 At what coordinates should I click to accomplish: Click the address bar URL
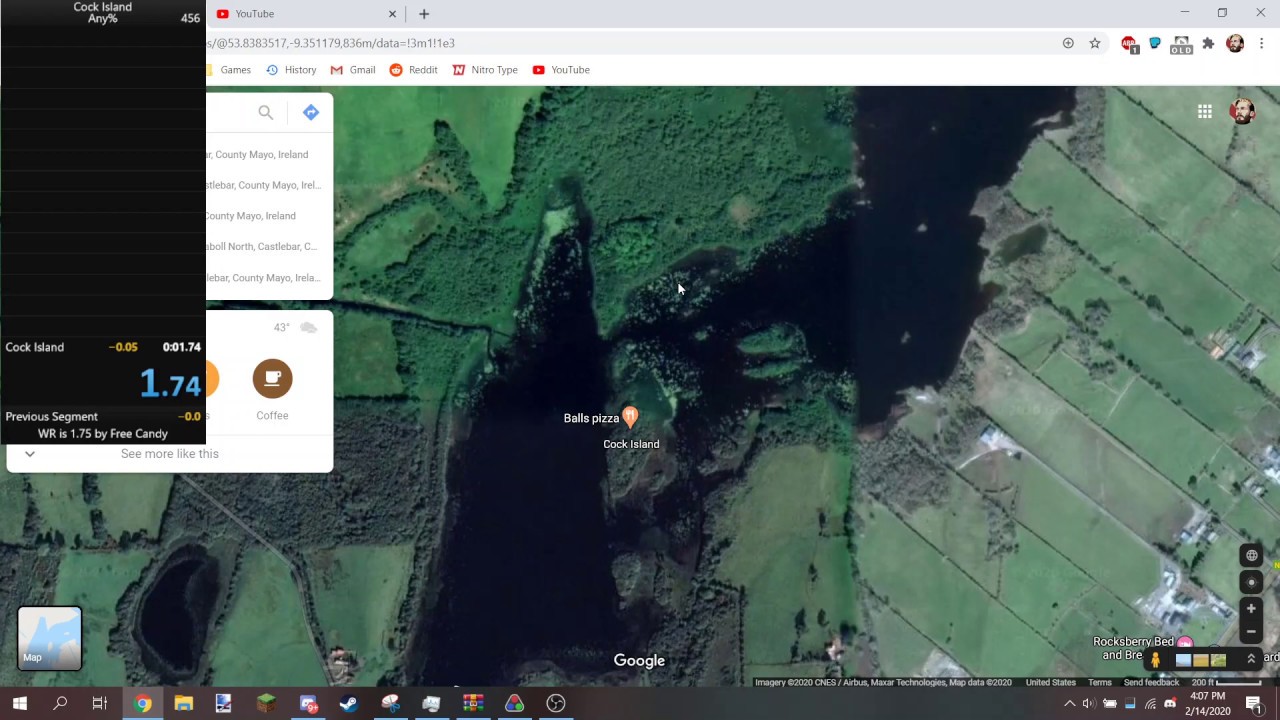pyautogui.click(x=330, y=43)
